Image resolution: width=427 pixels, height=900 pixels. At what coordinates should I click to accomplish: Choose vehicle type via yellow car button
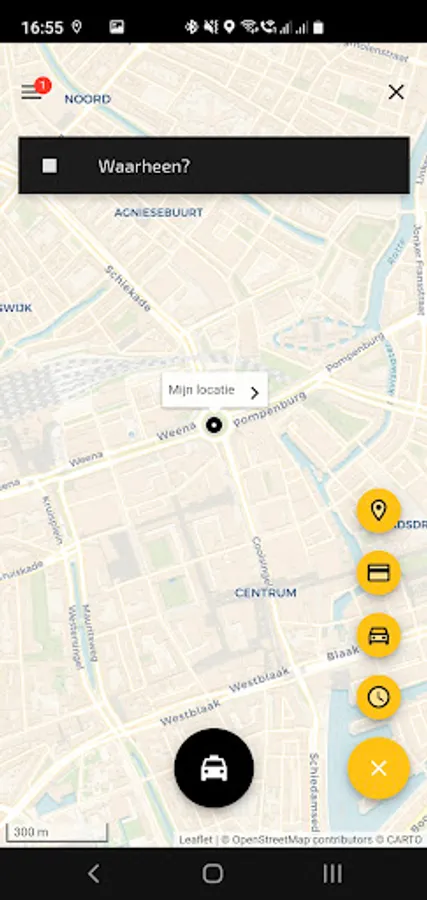pyautogui.click(x=378, y=635)
